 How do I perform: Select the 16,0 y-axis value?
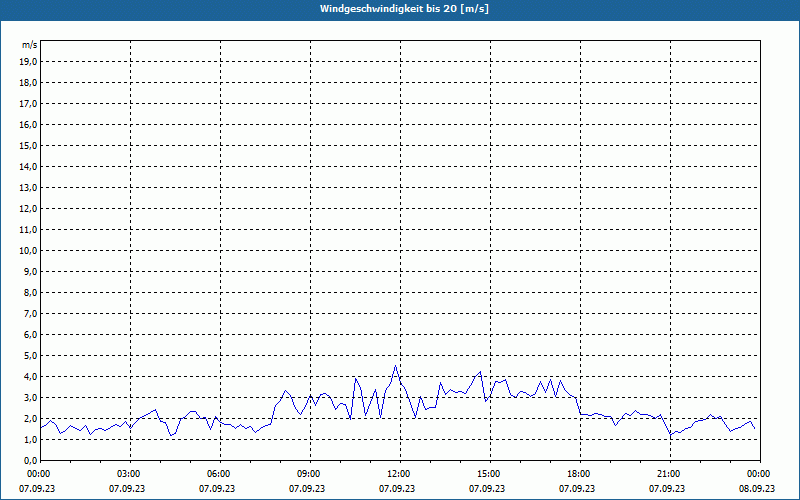[28, 124]
